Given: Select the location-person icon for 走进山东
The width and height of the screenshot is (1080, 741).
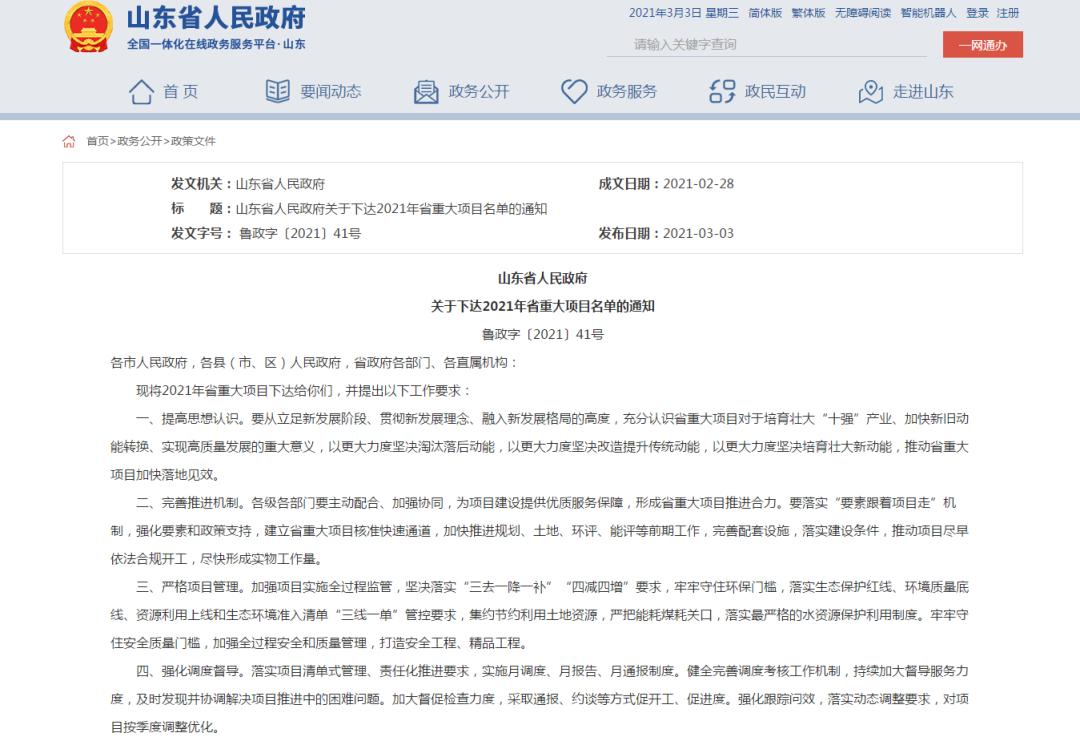Looking at the screenshot, I should pyautogui.click(x=870, y=90).
